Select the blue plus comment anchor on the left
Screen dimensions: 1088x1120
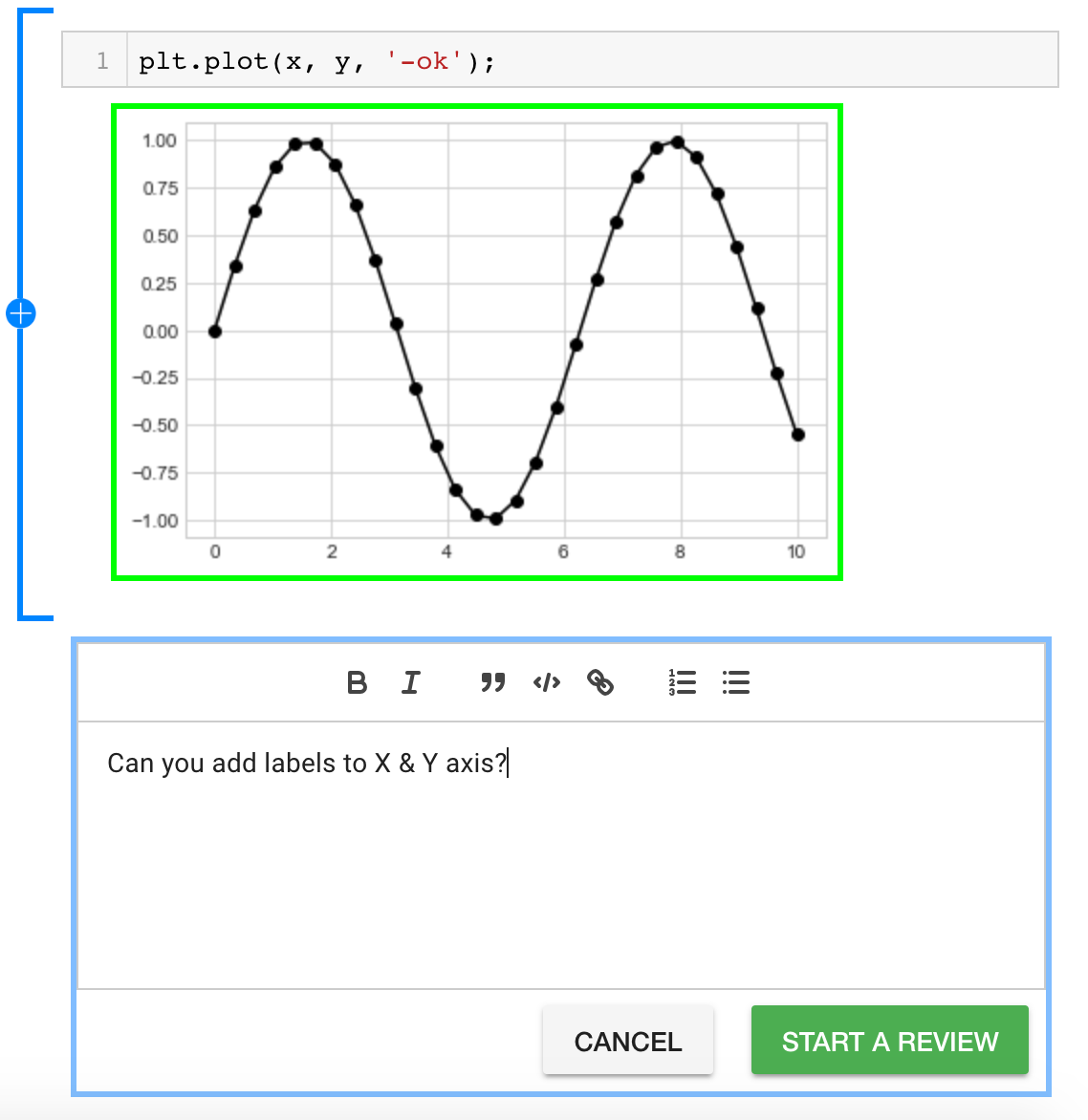pyautogui.click(x=21, y=312)
